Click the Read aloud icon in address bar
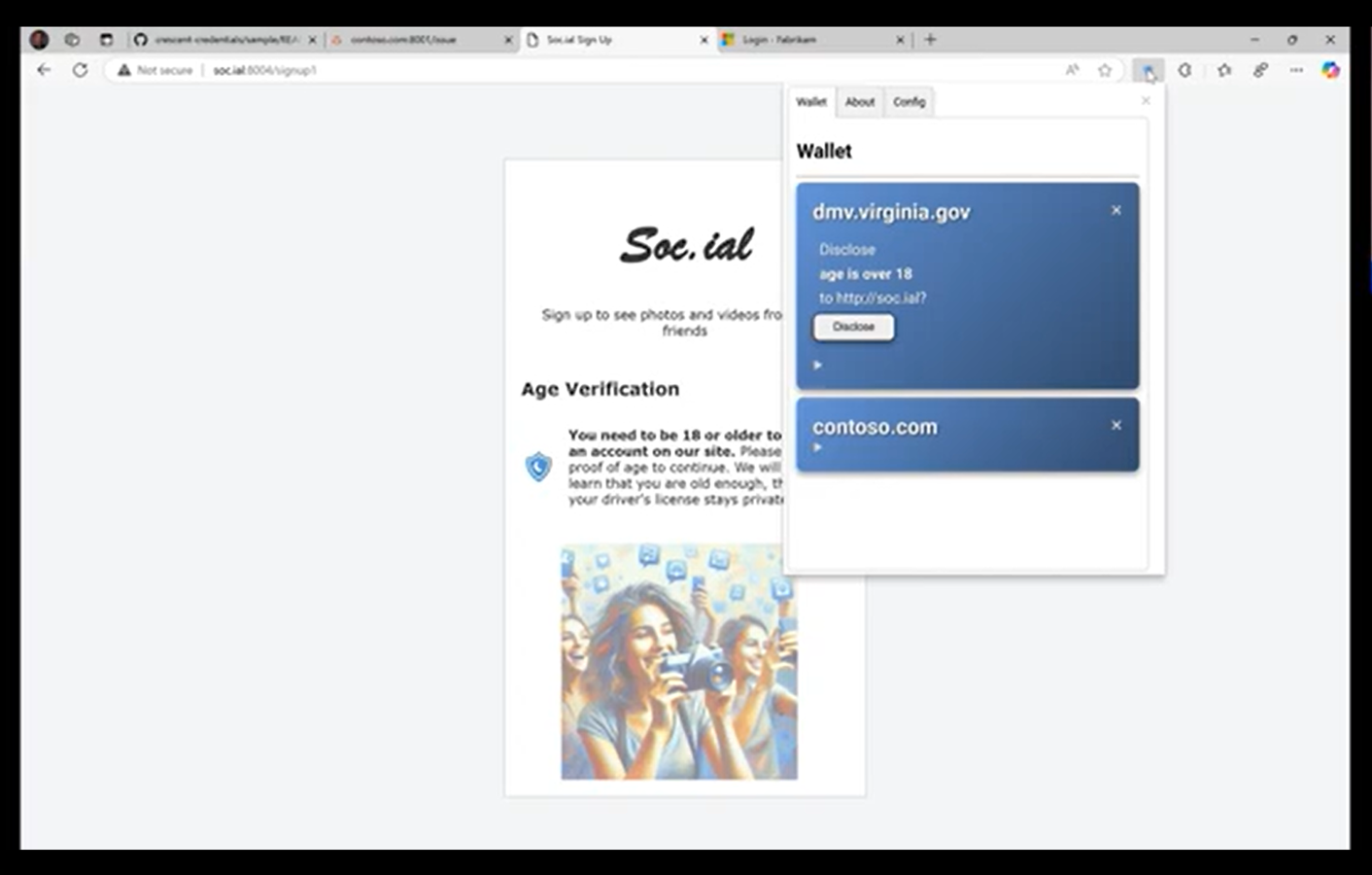Viewport: 1372px width, 875px height. tap(1072, 70)
